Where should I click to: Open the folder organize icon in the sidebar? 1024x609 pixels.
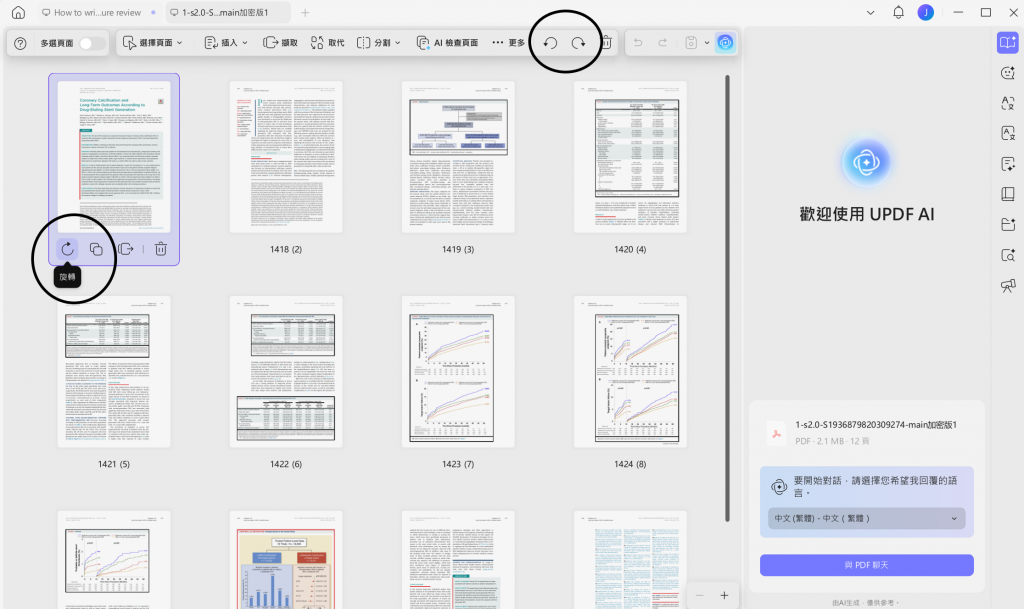1008,225
